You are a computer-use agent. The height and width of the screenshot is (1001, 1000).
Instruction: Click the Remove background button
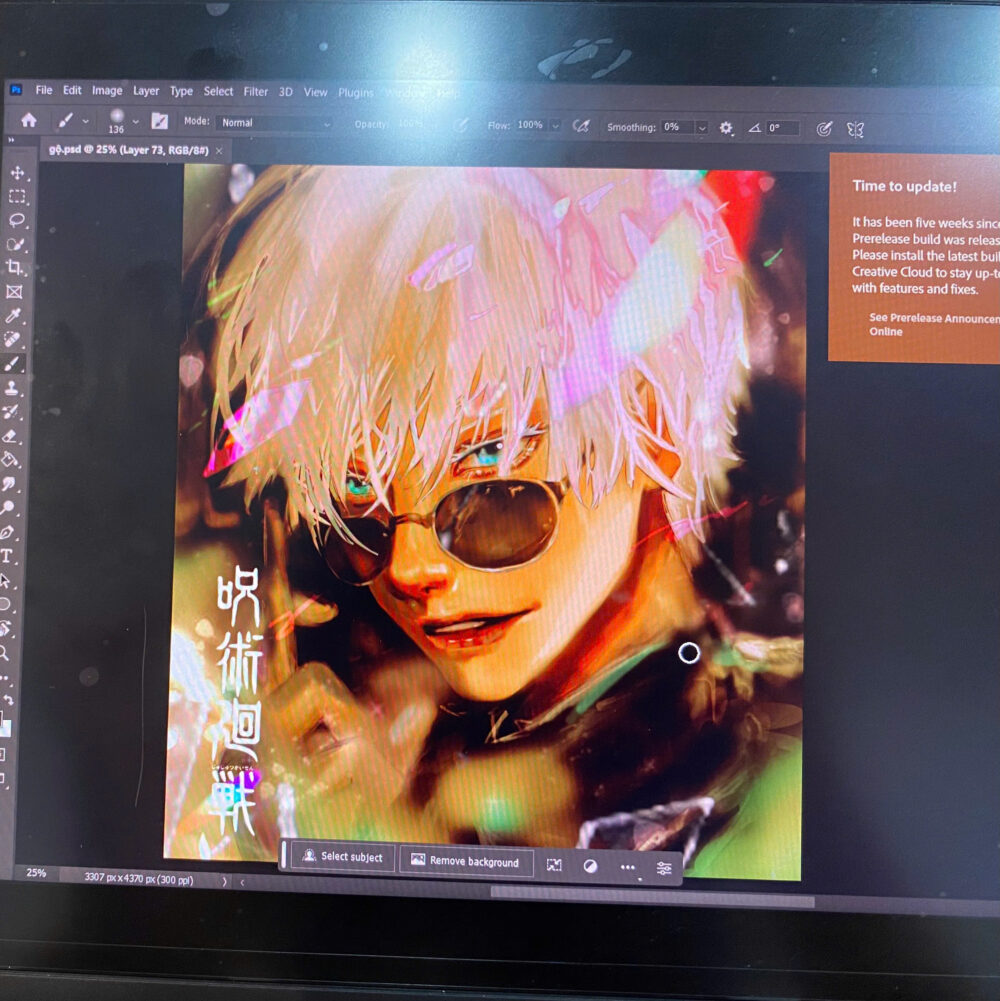tap(465, 861)
